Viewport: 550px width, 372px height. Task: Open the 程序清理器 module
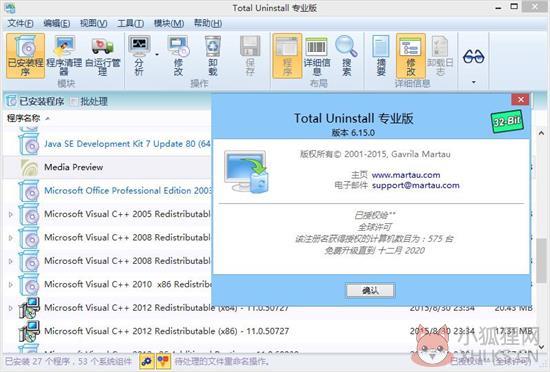64,55
